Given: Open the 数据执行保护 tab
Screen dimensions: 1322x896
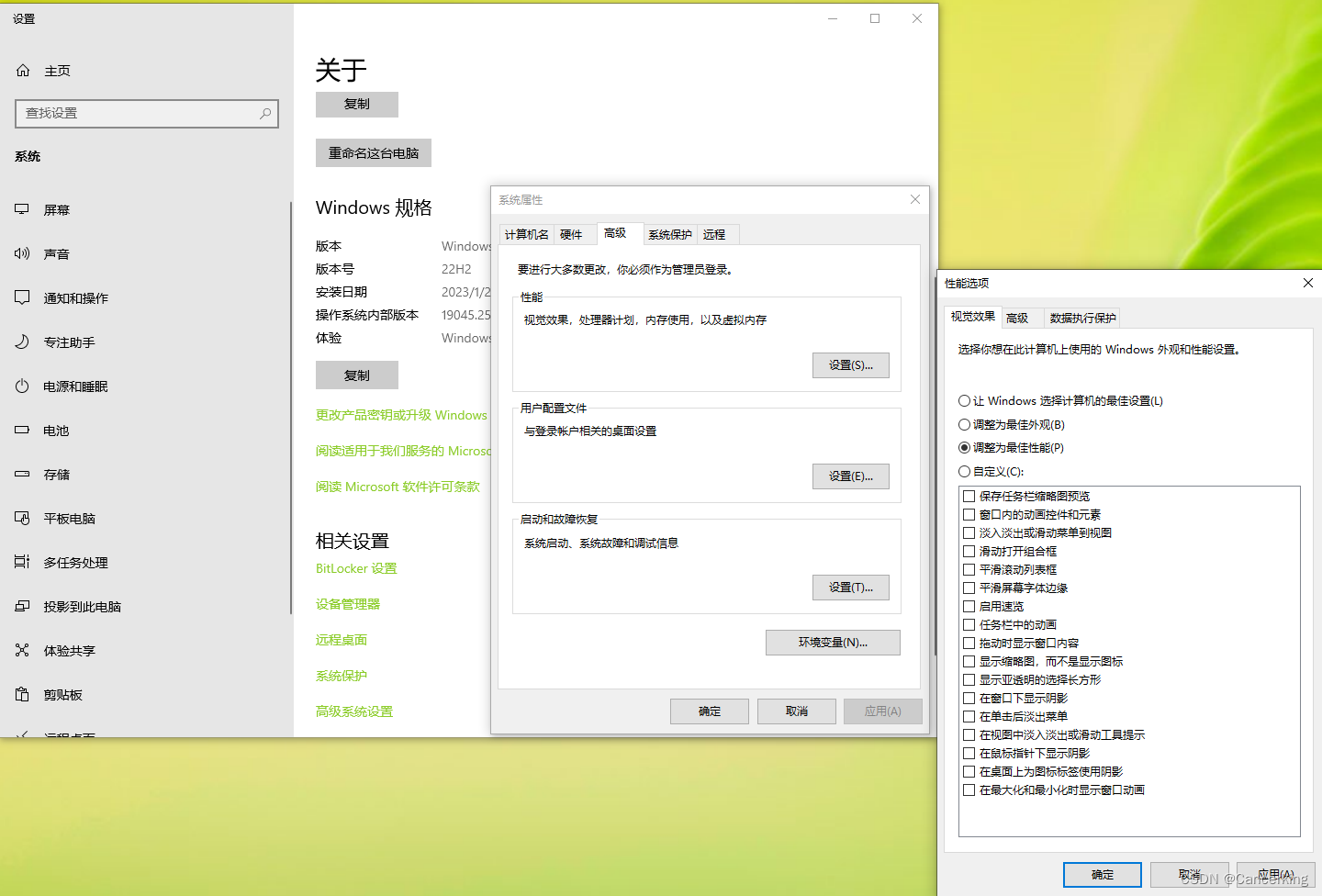Looking at the screenshot, I should coord(1081,317).
